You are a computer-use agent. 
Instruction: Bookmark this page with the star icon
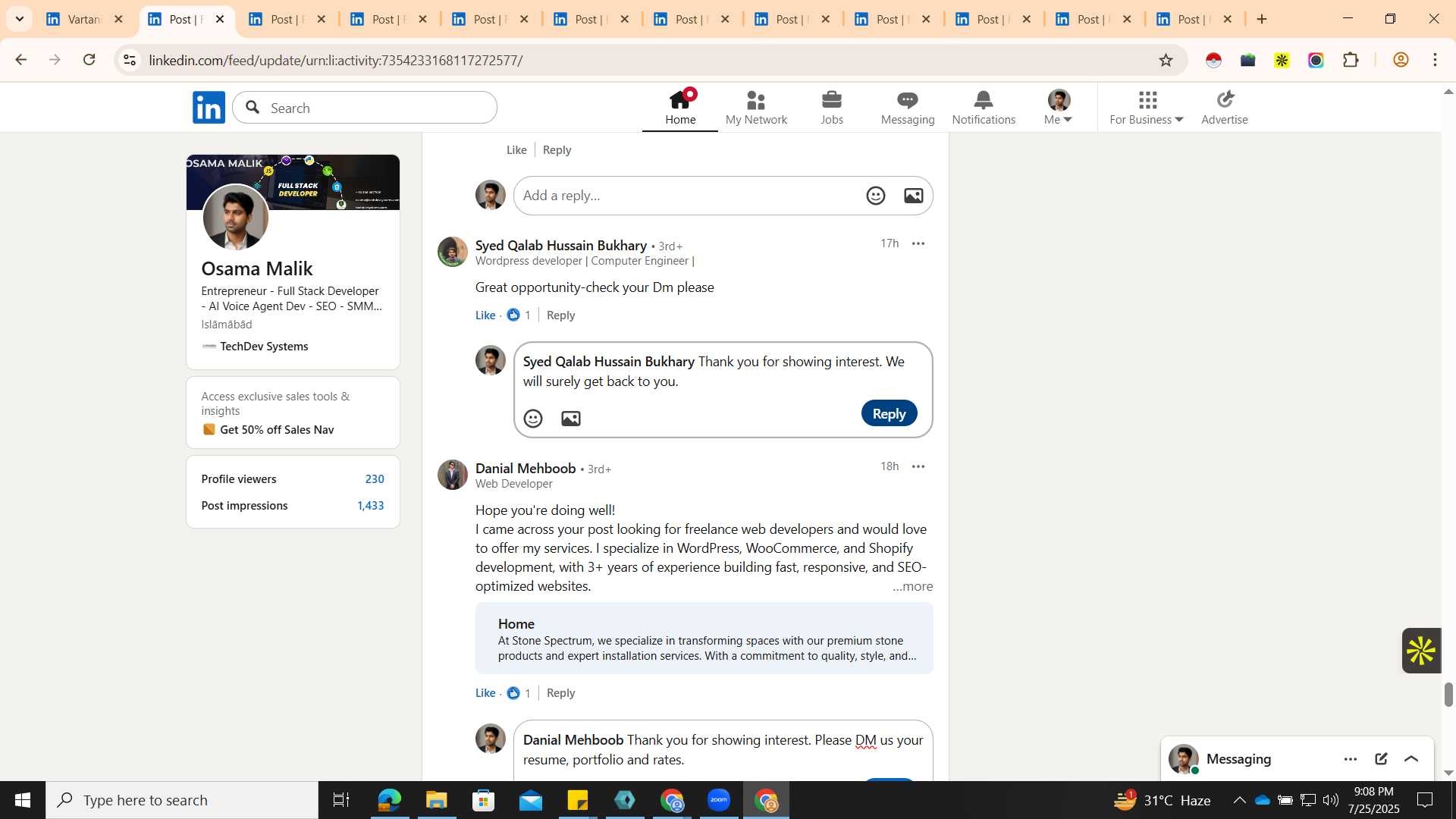1166,60
